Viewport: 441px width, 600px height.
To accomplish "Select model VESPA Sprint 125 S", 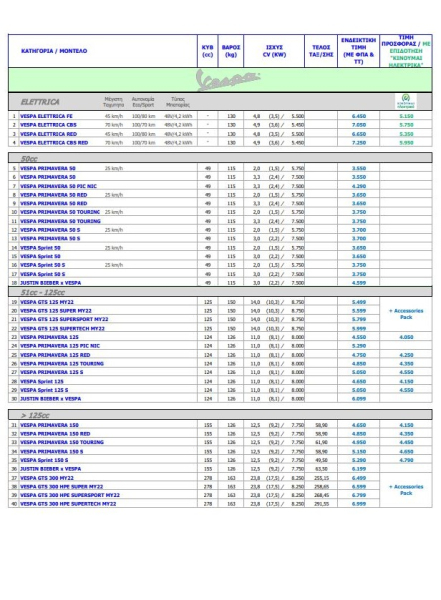I will tap(44, 390).
